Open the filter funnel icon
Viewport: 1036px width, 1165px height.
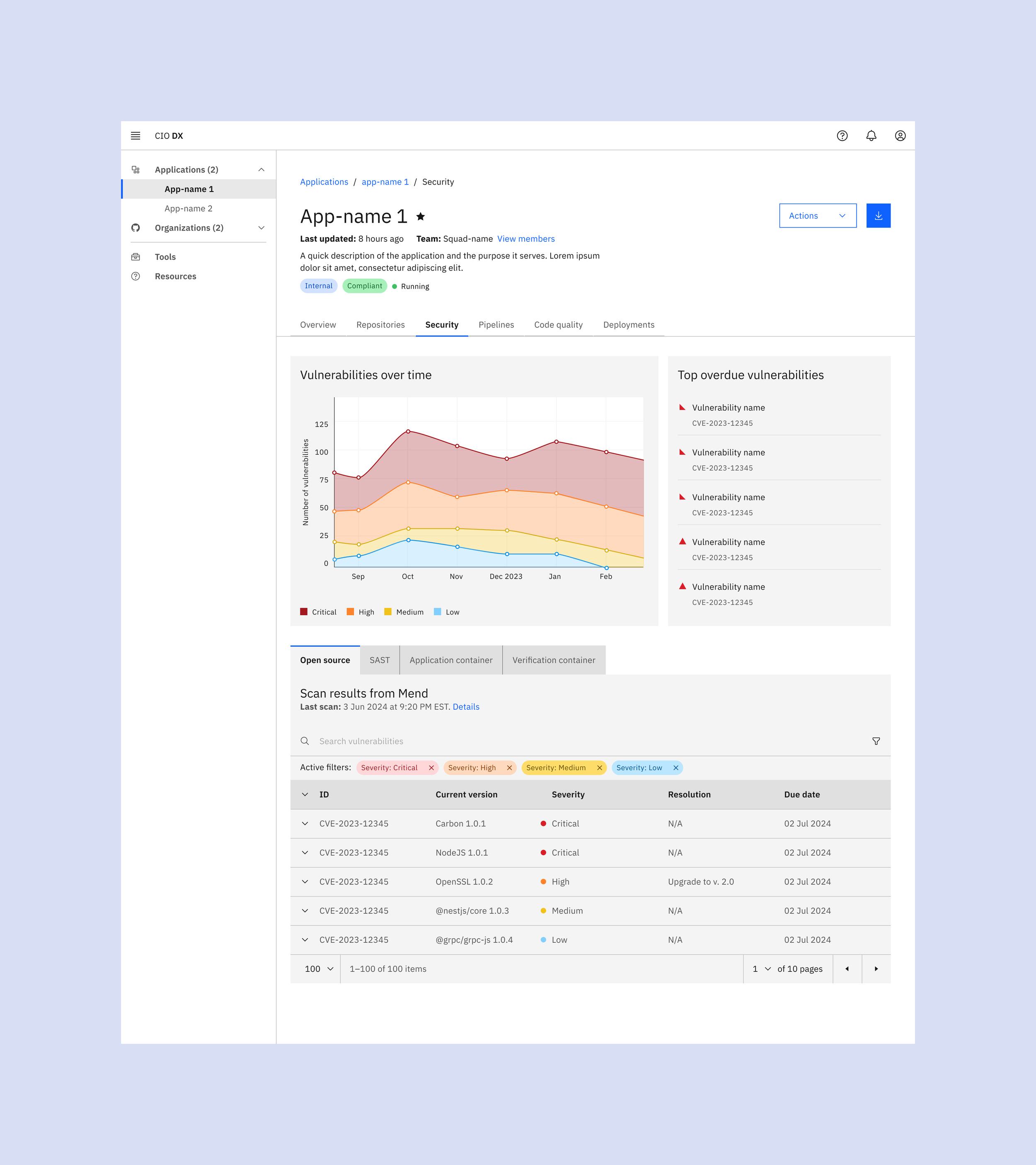[876, 741]
